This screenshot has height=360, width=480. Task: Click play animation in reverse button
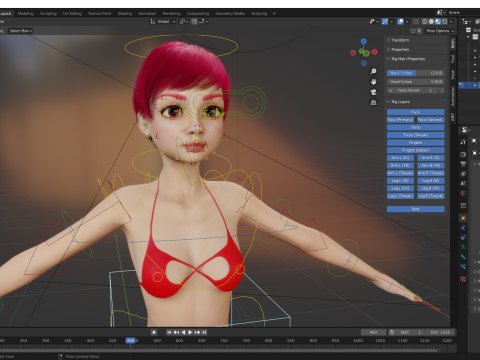(183, 332)
